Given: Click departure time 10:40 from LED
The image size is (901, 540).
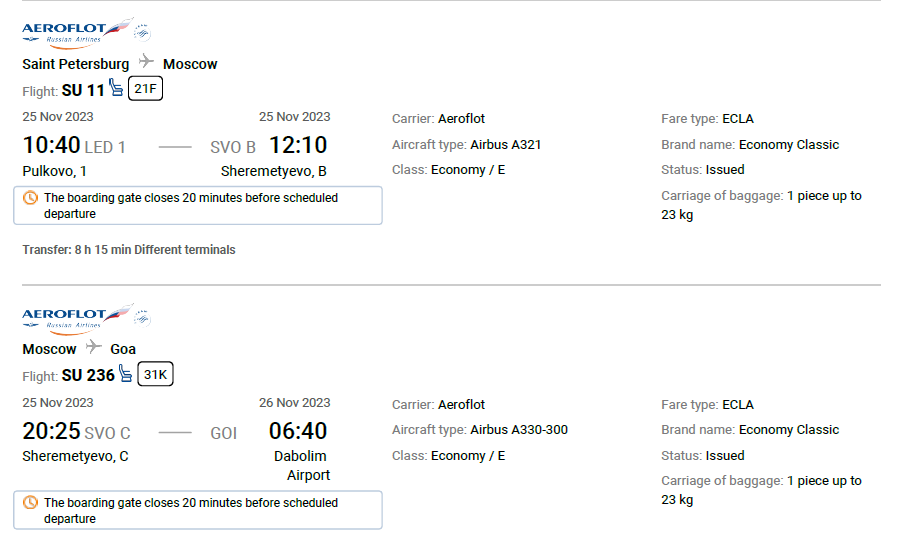Looking at the screenshot, I should [51, 145].
